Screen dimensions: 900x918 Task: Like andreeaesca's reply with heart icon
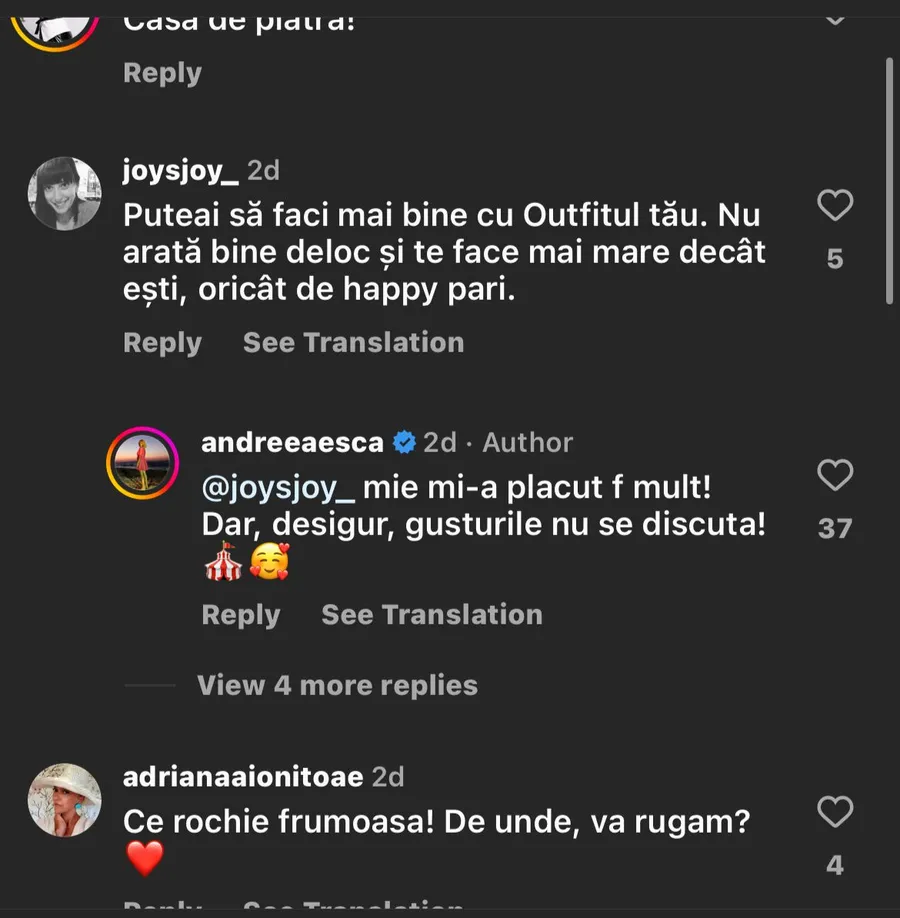click(835, 475)
